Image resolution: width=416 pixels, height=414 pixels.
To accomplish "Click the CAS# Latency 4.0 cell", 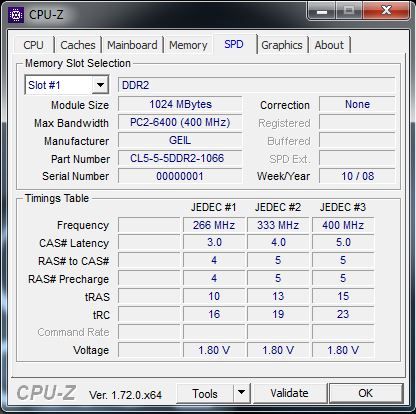I will pos(278,242).
